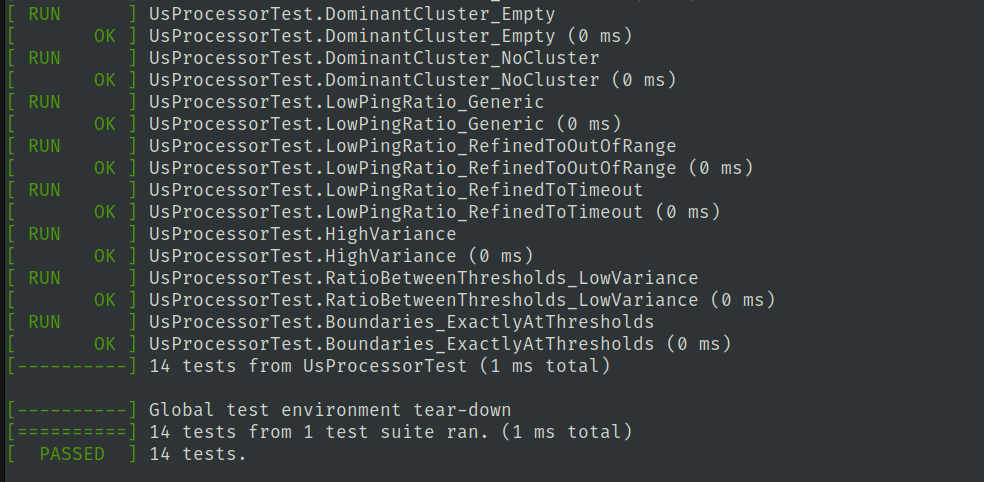Click the green PASSED label
The image size is (984, 482).
click(x=71, y=454)
